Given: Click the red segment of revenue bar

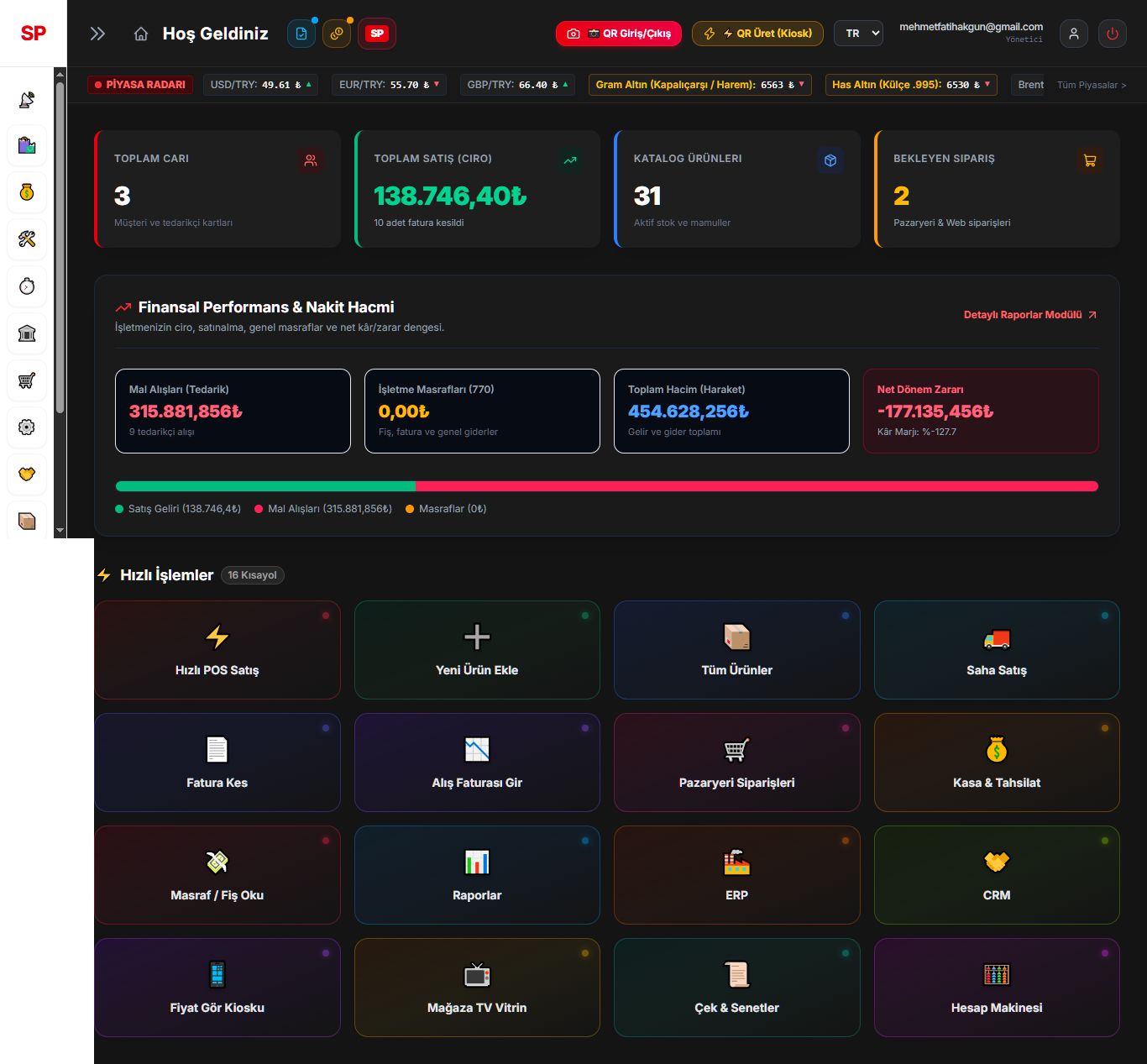Looking at the screenshot, I should pos(757,486).
